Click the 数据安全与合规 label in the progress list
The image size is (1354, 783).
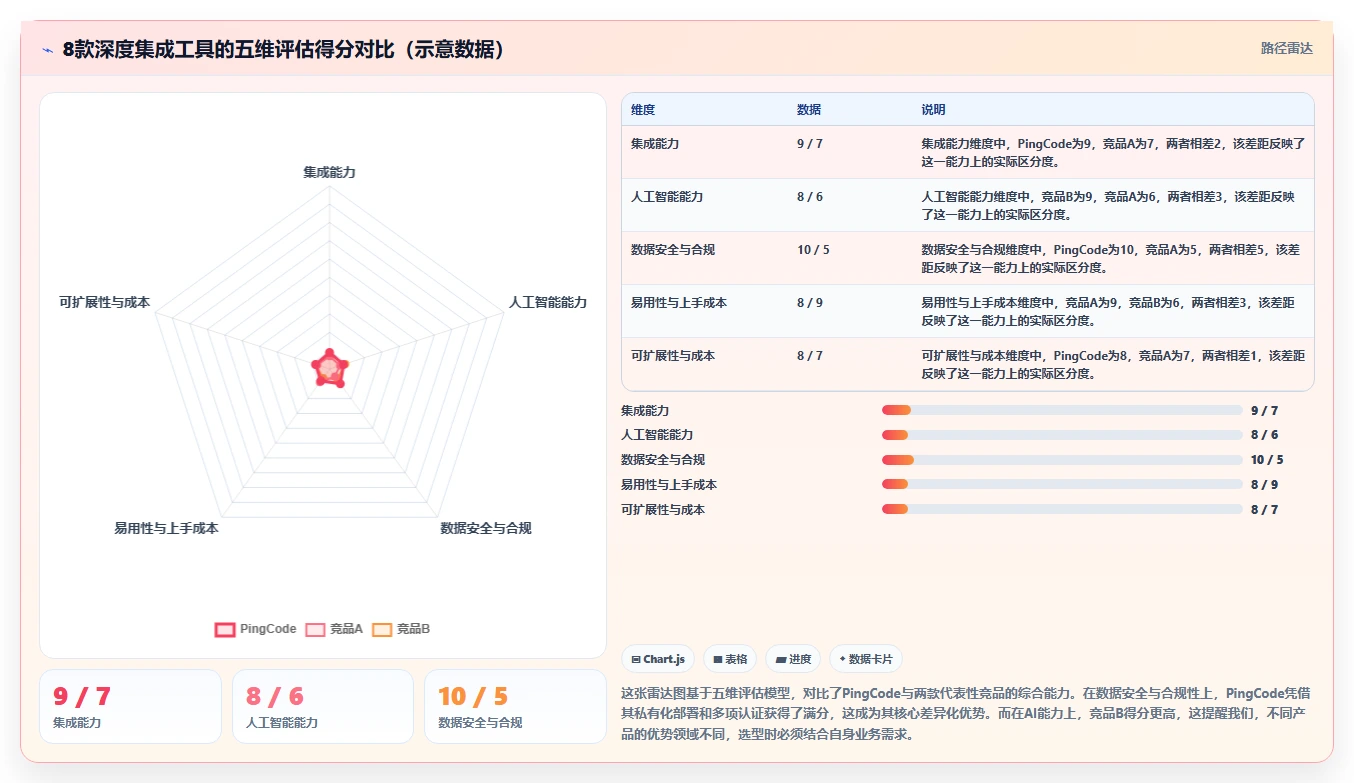[663, 460]
